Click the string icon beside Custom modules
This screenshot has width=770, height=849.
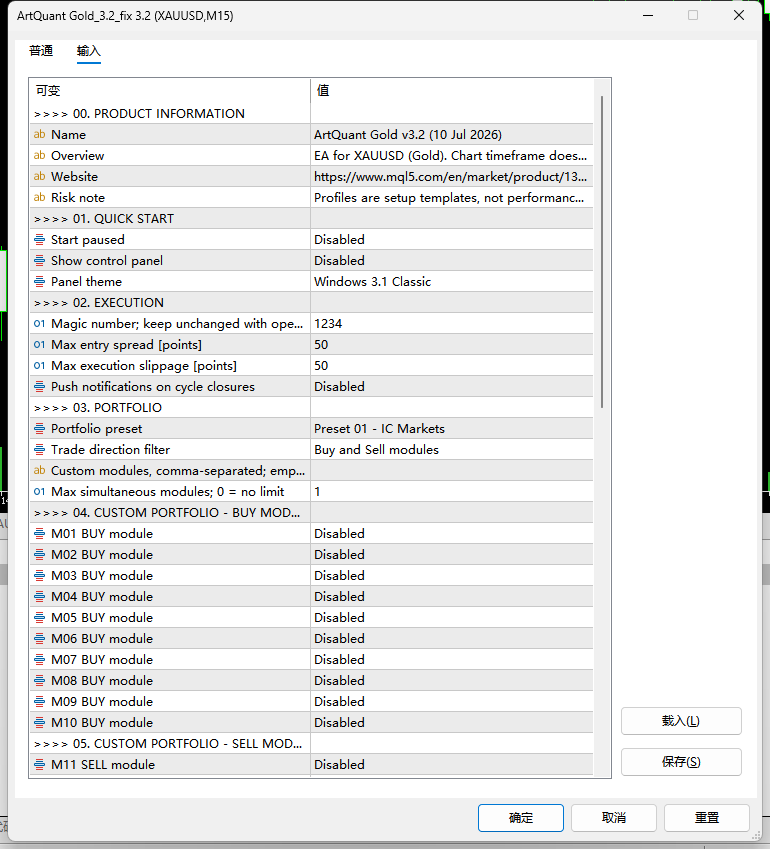tap(40, 471)
